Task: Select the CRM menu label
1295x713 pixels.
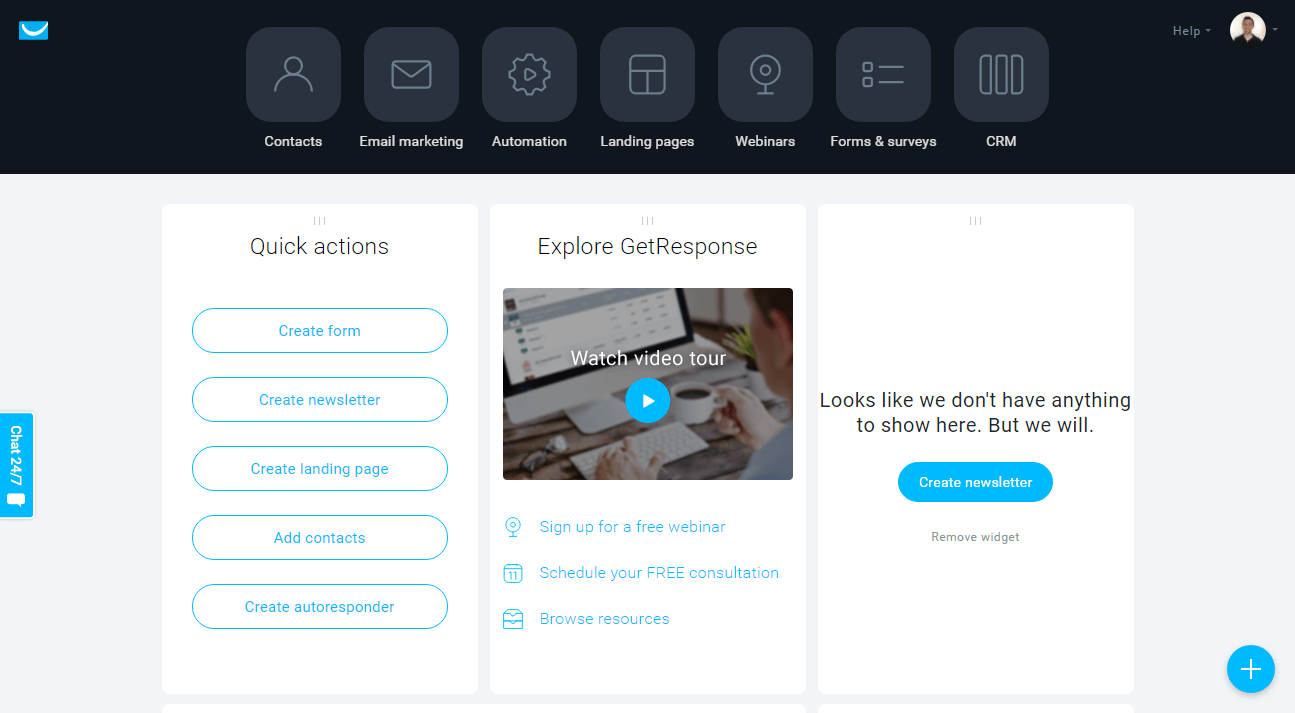Action: tap(1001, 141)
